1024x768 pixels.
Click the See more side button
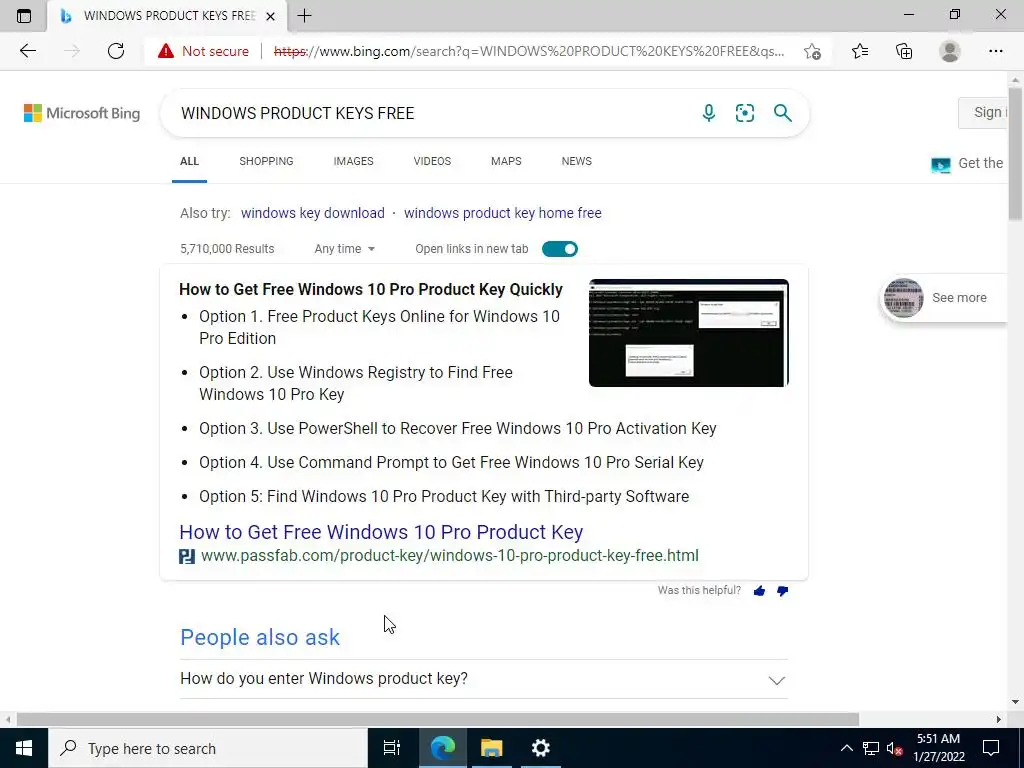pyautogui.click(x=946, y=298)
